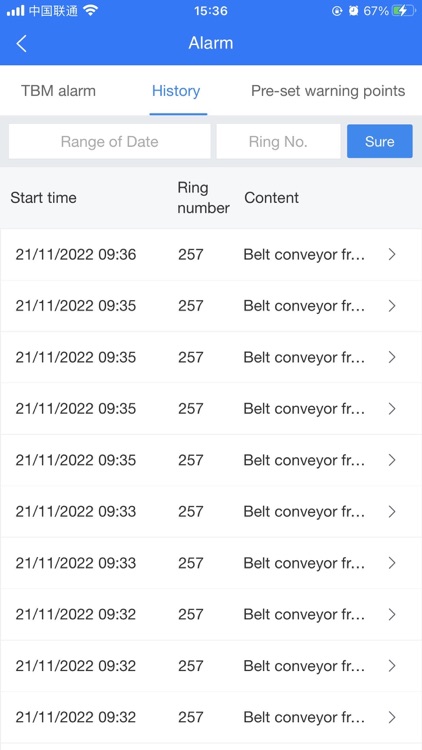Tap the alarm clock status icon
Screen dimensions: 422x750
pos(354,11)
